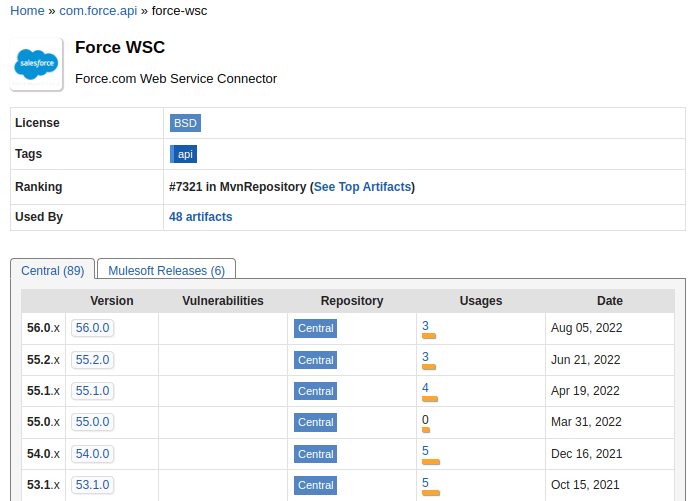691x501 pixels.
Task: Open the com.force.api breadcrumb link
Action: (98, 11)
